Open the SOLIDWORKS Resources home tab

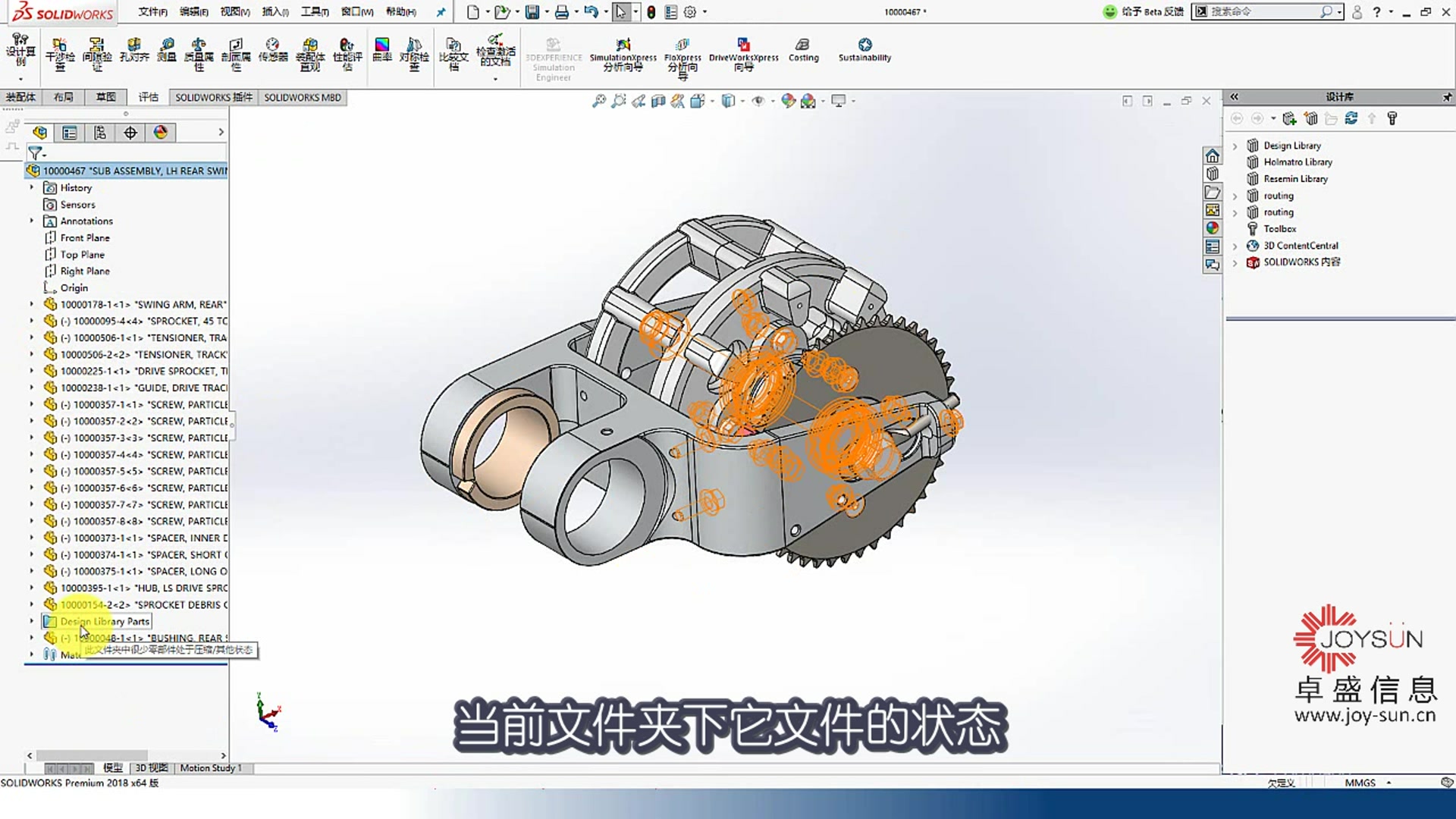tap(1212, 155)
